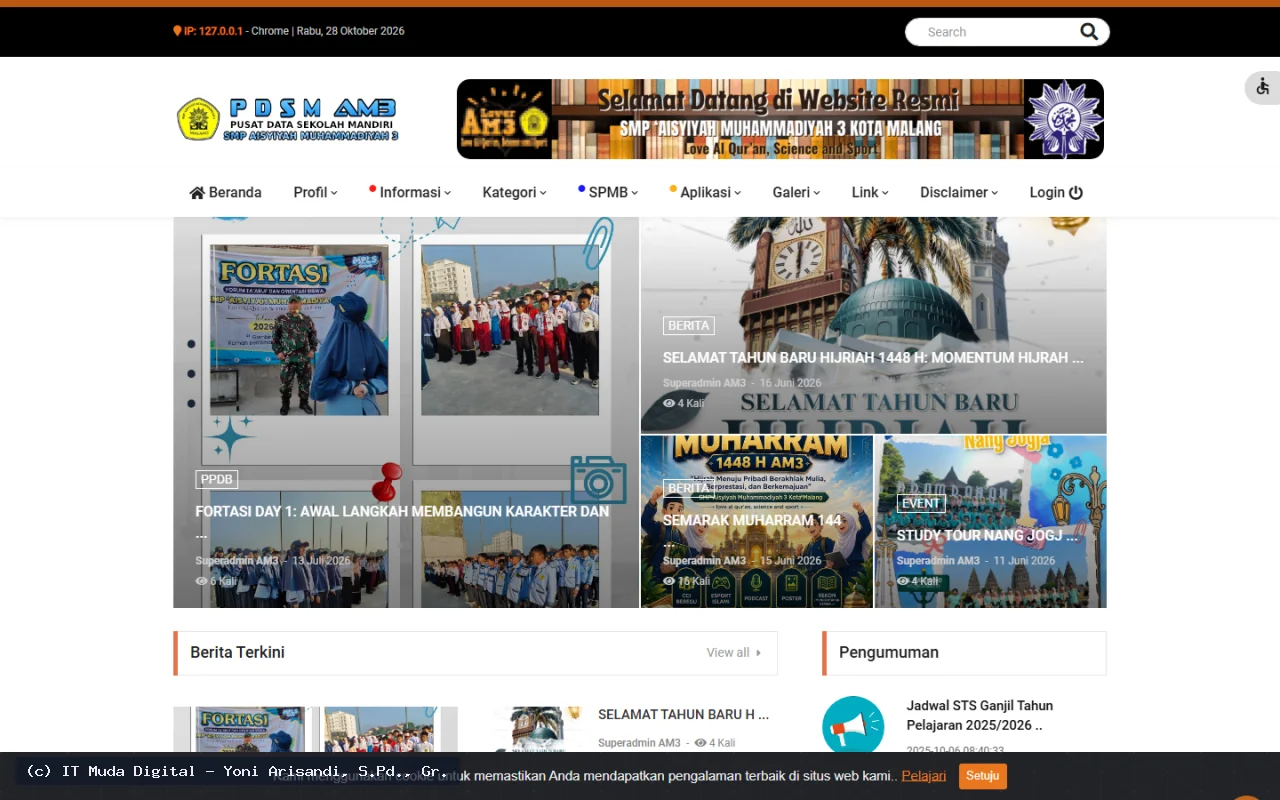Expand the Galeri dropdown menu

(x=796, y=192)
